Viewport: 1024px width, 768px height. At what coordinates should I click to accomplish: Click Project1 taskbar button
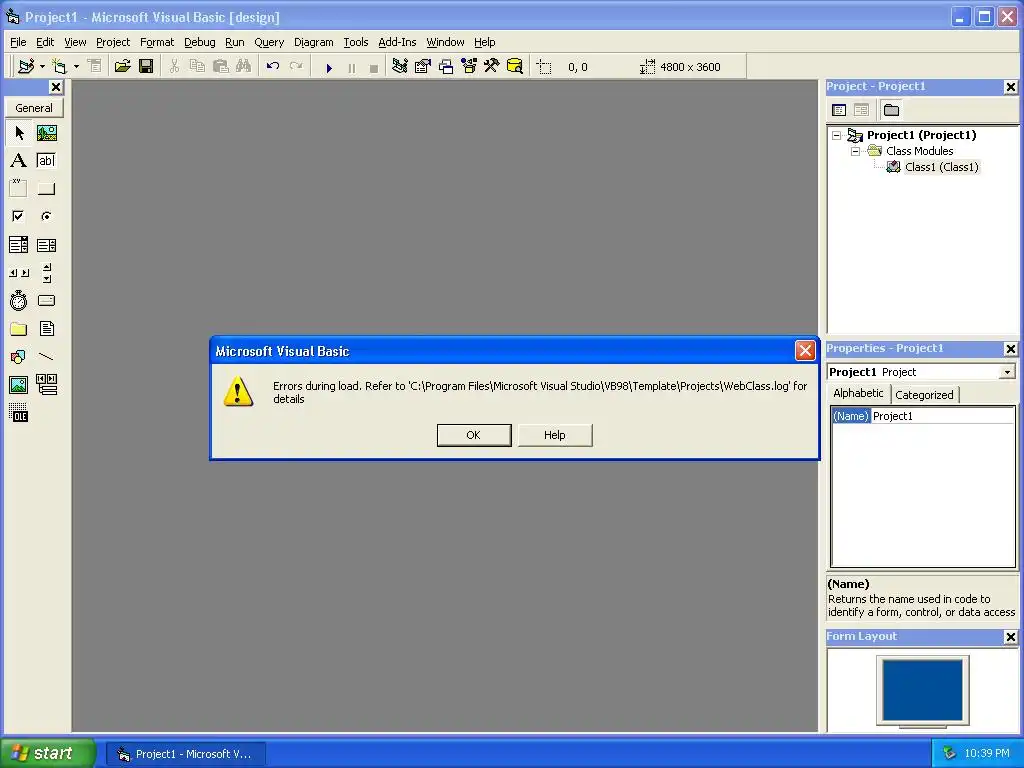click(x=185, y=754)
